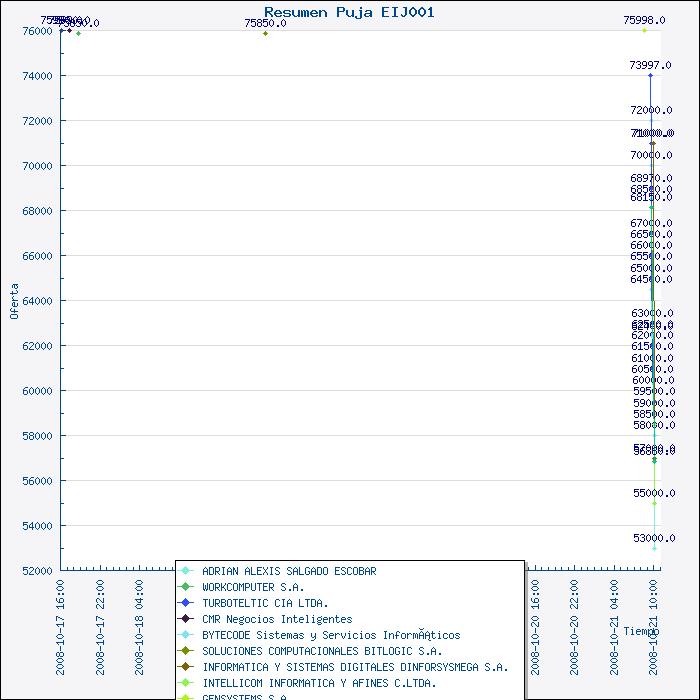Screen dimensions: 700x700
Task: Click the 75998.0 data point label
Action: tap(644, 20)
